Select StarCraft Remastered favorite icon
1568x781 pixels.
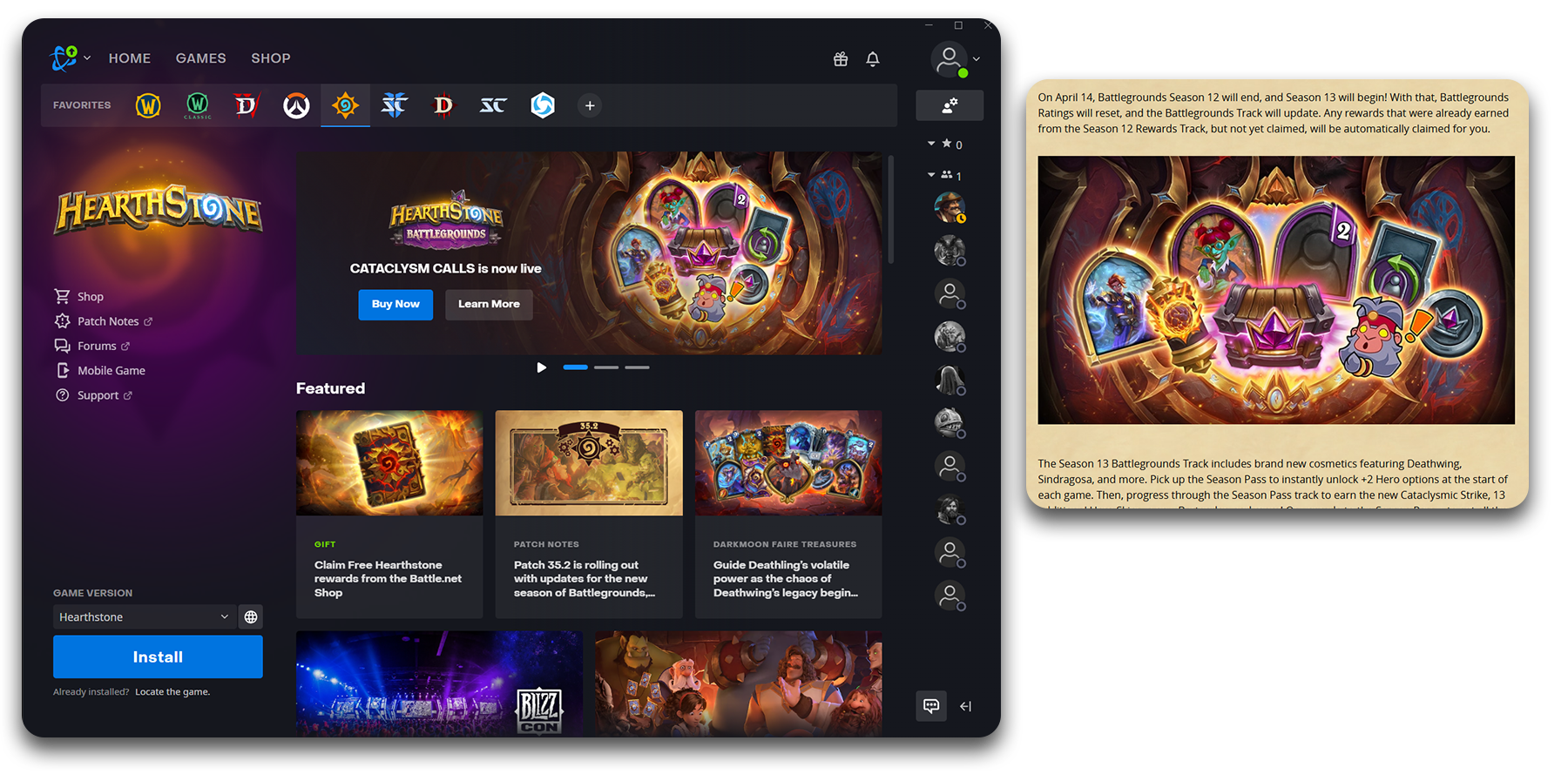click(x=493, y=105)
